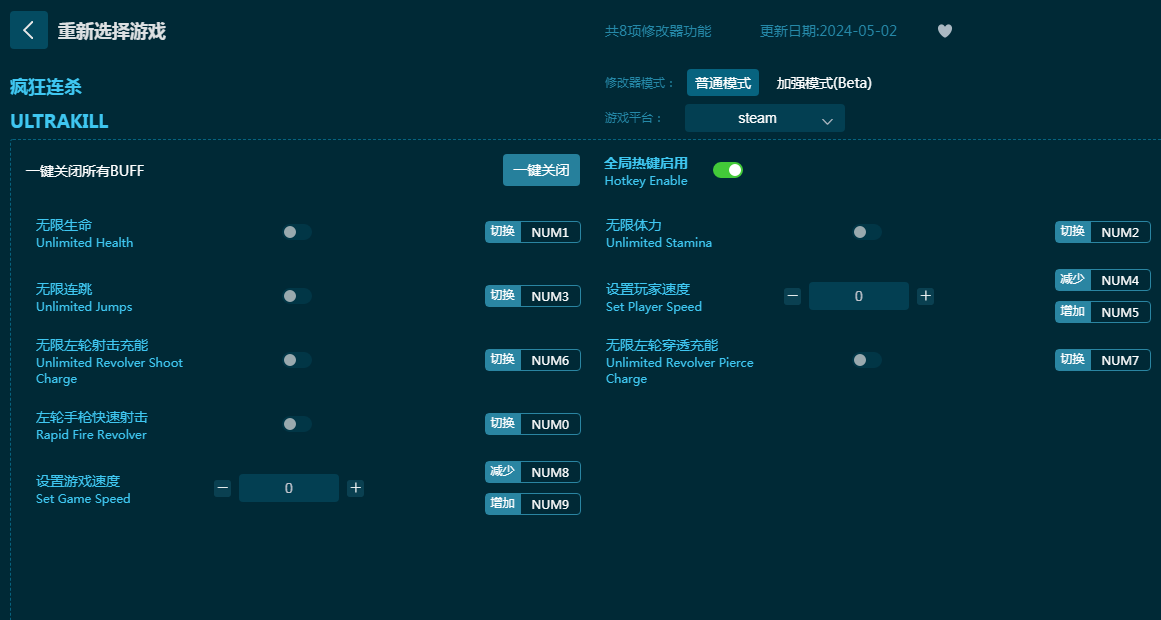Click minus icon for Set Player Speed

click(x=792, y=296)
